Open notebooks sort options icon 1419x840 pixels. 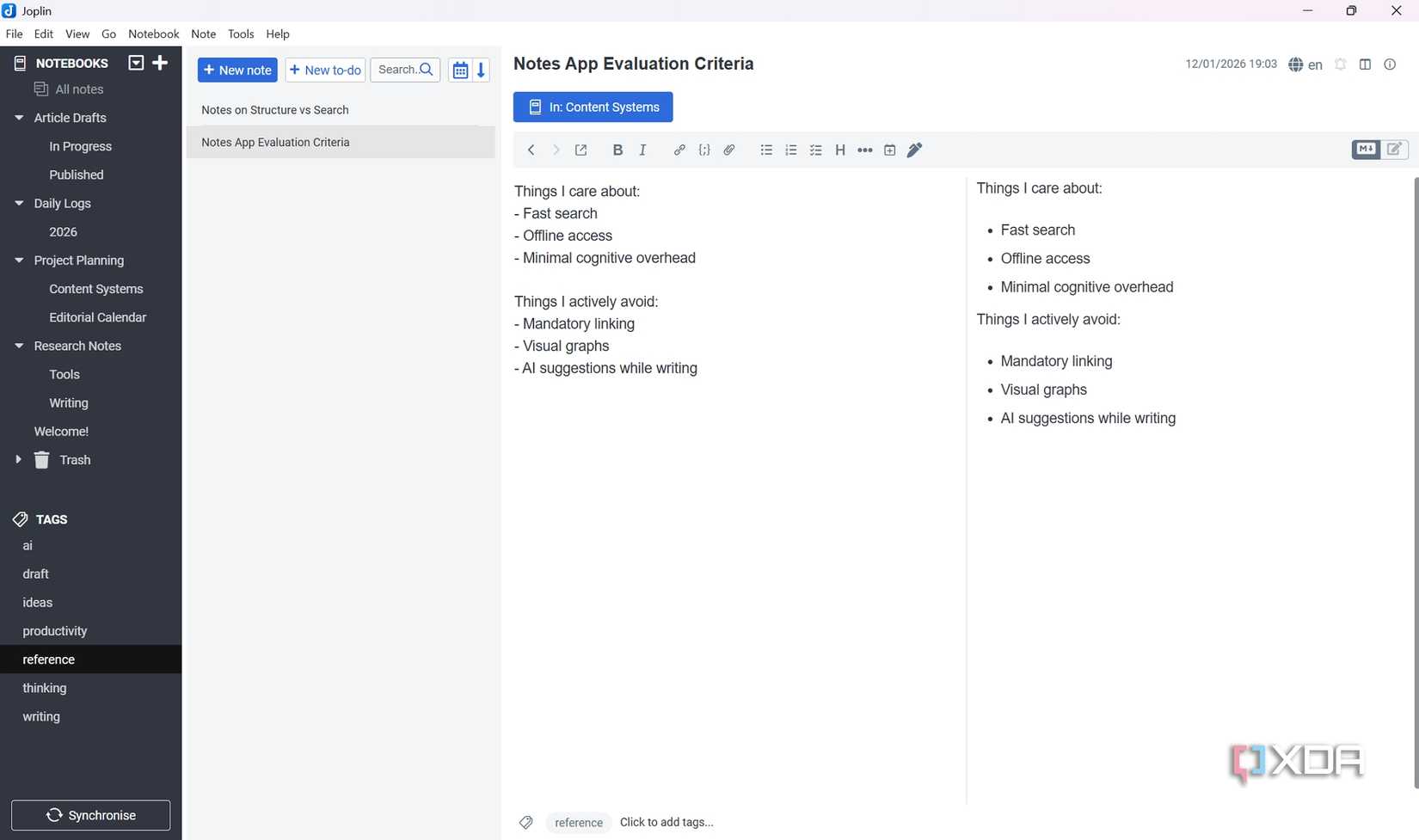click(x=136, y=63)
